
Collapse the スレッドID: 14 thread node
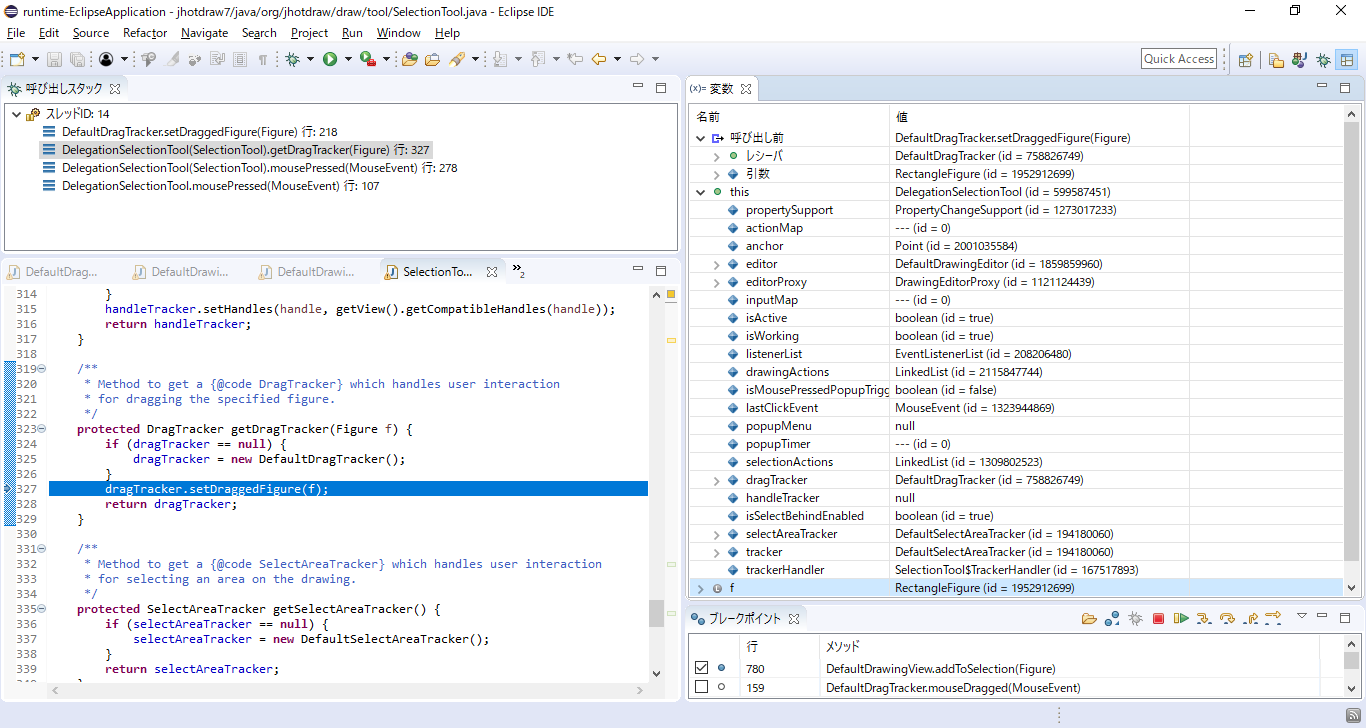click(16, 114)
